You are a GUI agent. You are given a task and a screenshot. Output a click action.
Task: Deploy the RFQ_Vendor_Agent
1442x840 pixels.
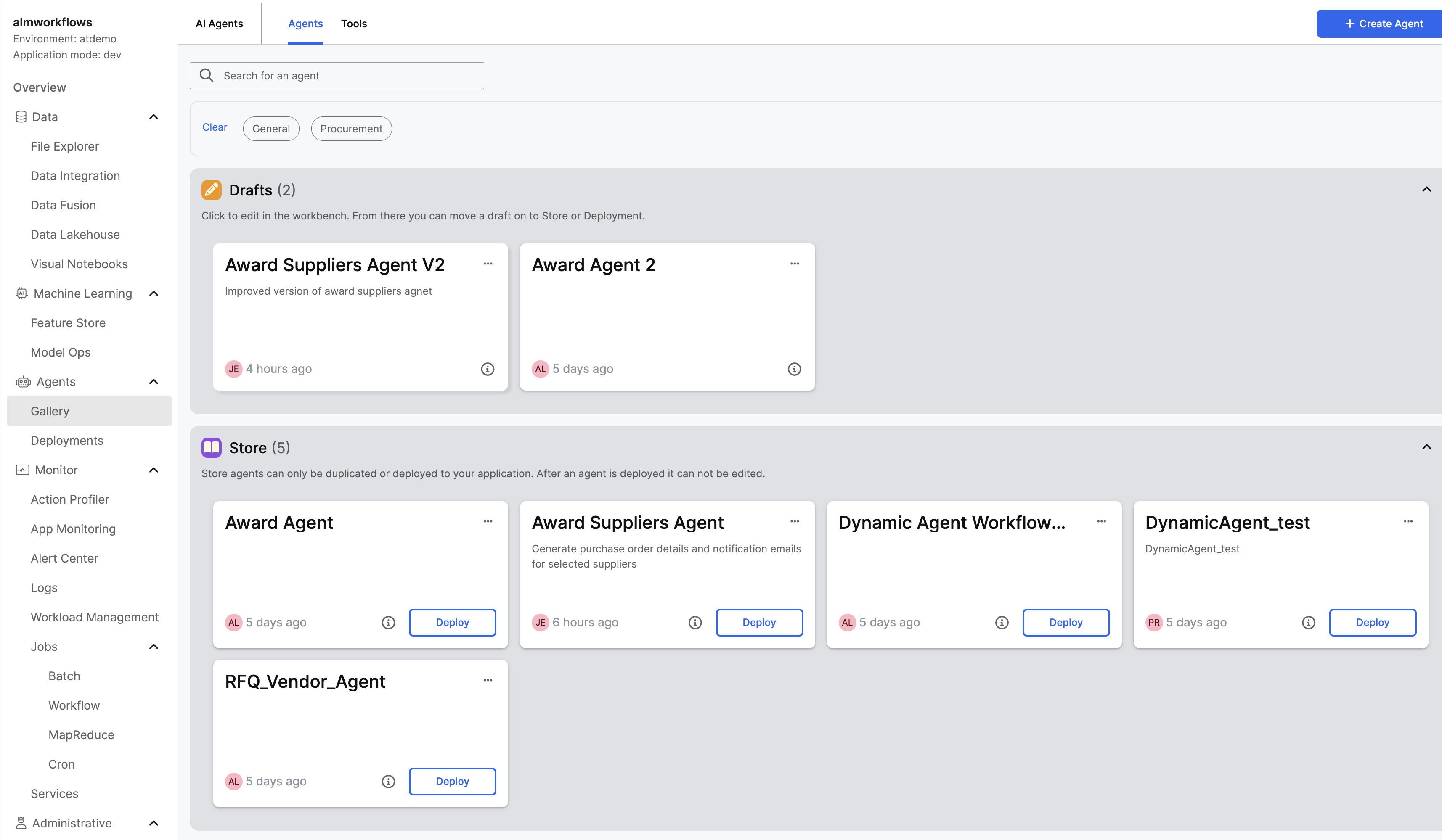coord(452,781)
